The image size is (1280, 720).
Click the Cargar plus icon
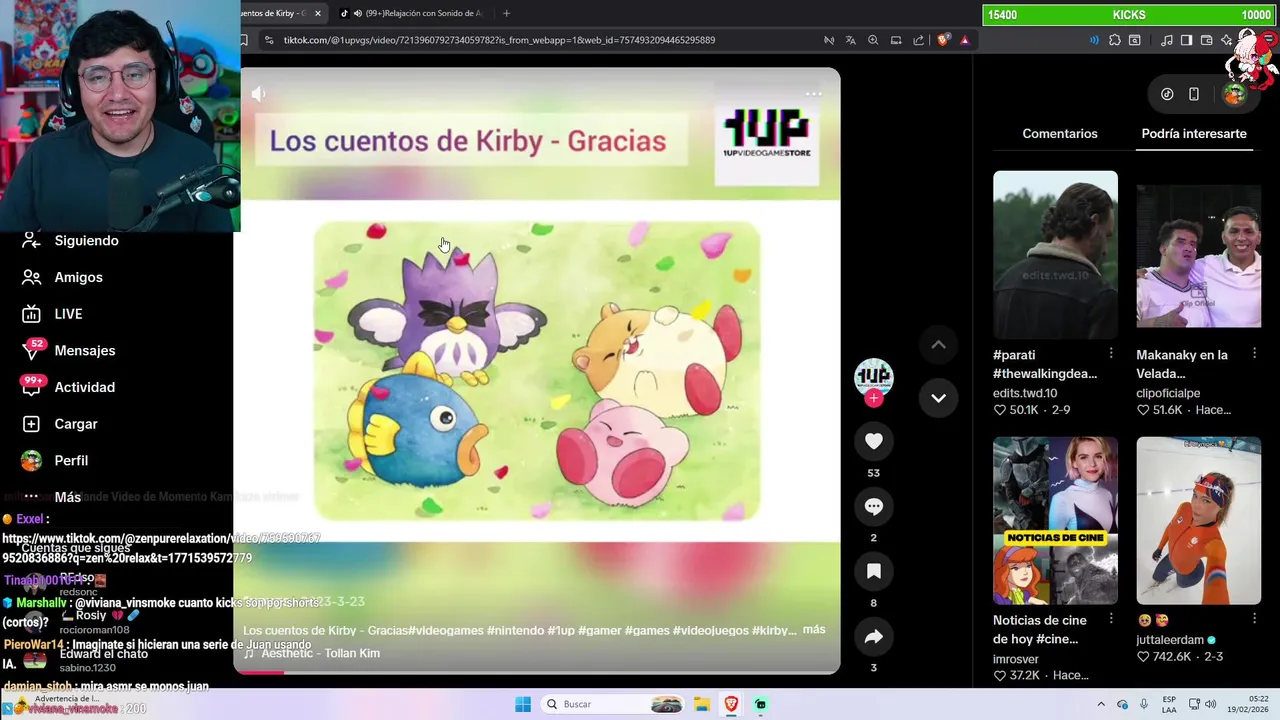pyautogui.click(x=31, y=424)
